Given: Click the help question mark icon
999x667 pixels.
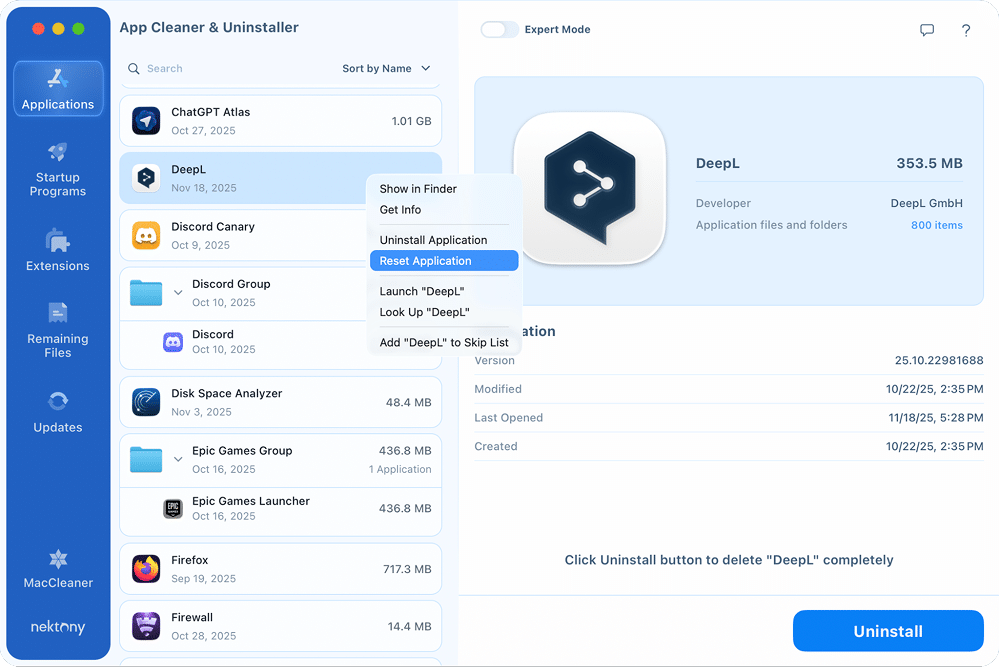Looking at the screenshot, I should (965, 30).
